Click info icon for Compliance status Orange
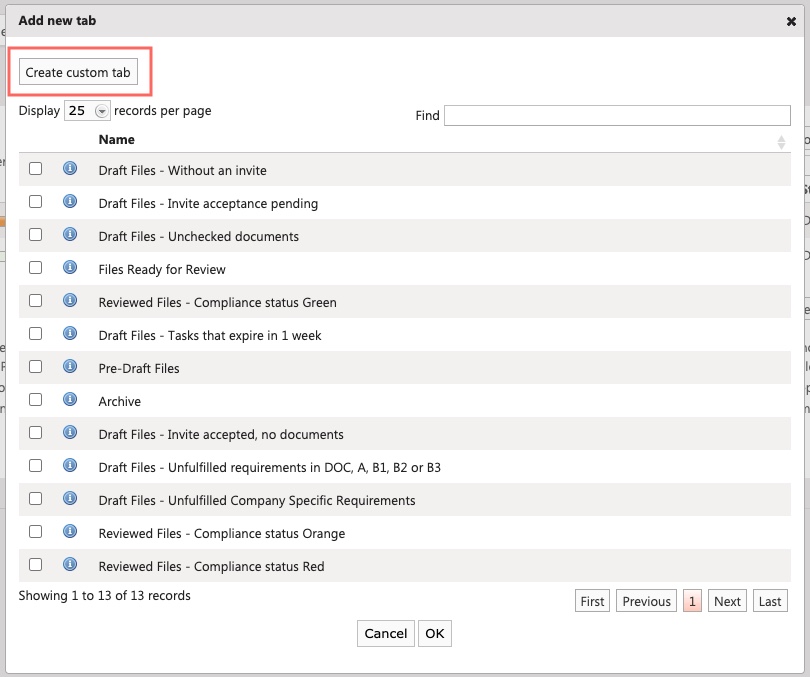 (x=70, y=532)
